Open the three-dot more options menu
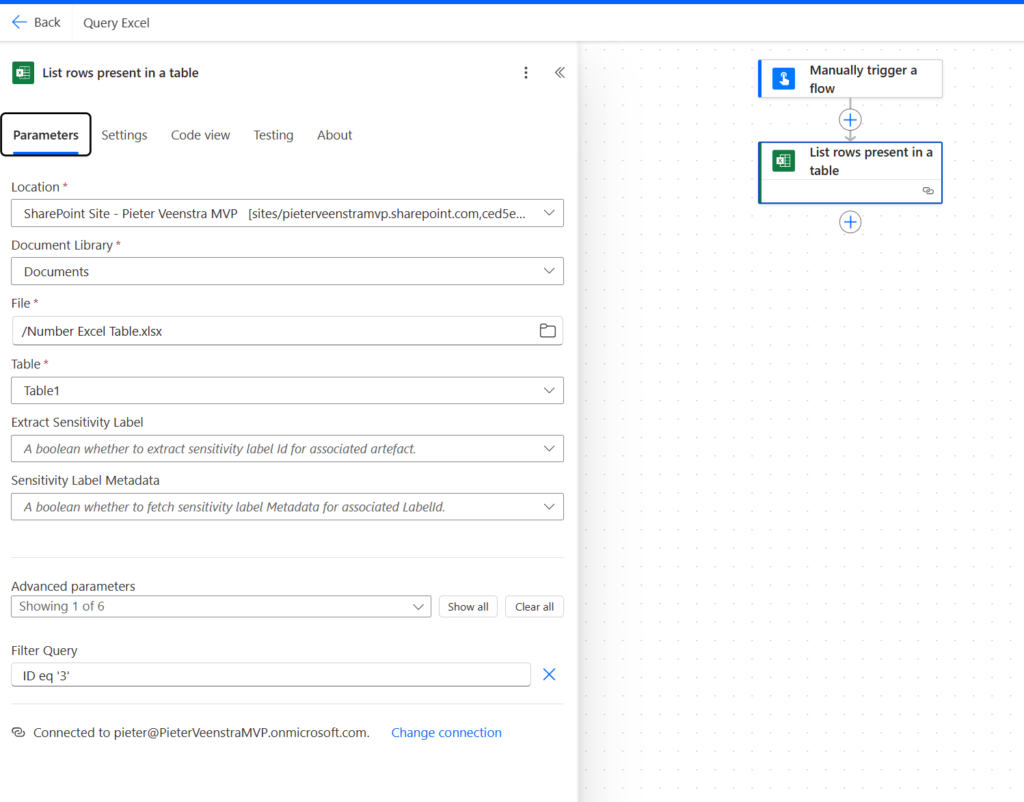This screenshot has height=802, width=1024. (526, 72)
